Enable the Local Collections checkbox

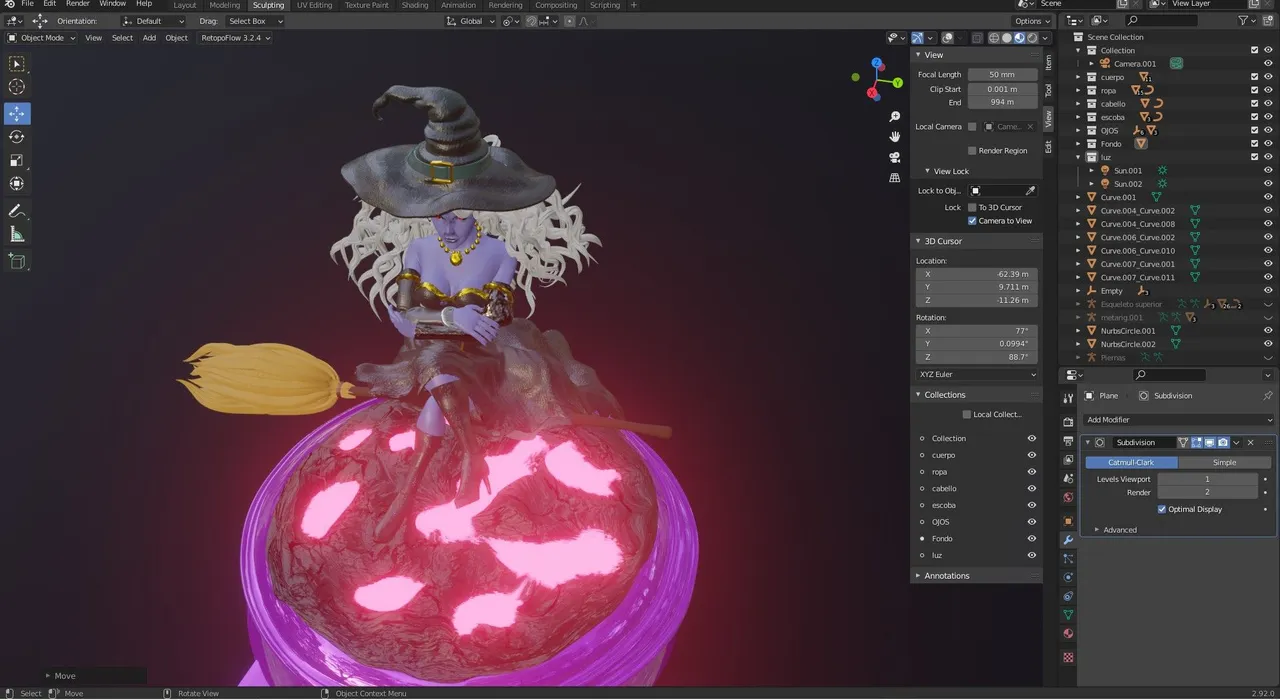coord(967,414)
